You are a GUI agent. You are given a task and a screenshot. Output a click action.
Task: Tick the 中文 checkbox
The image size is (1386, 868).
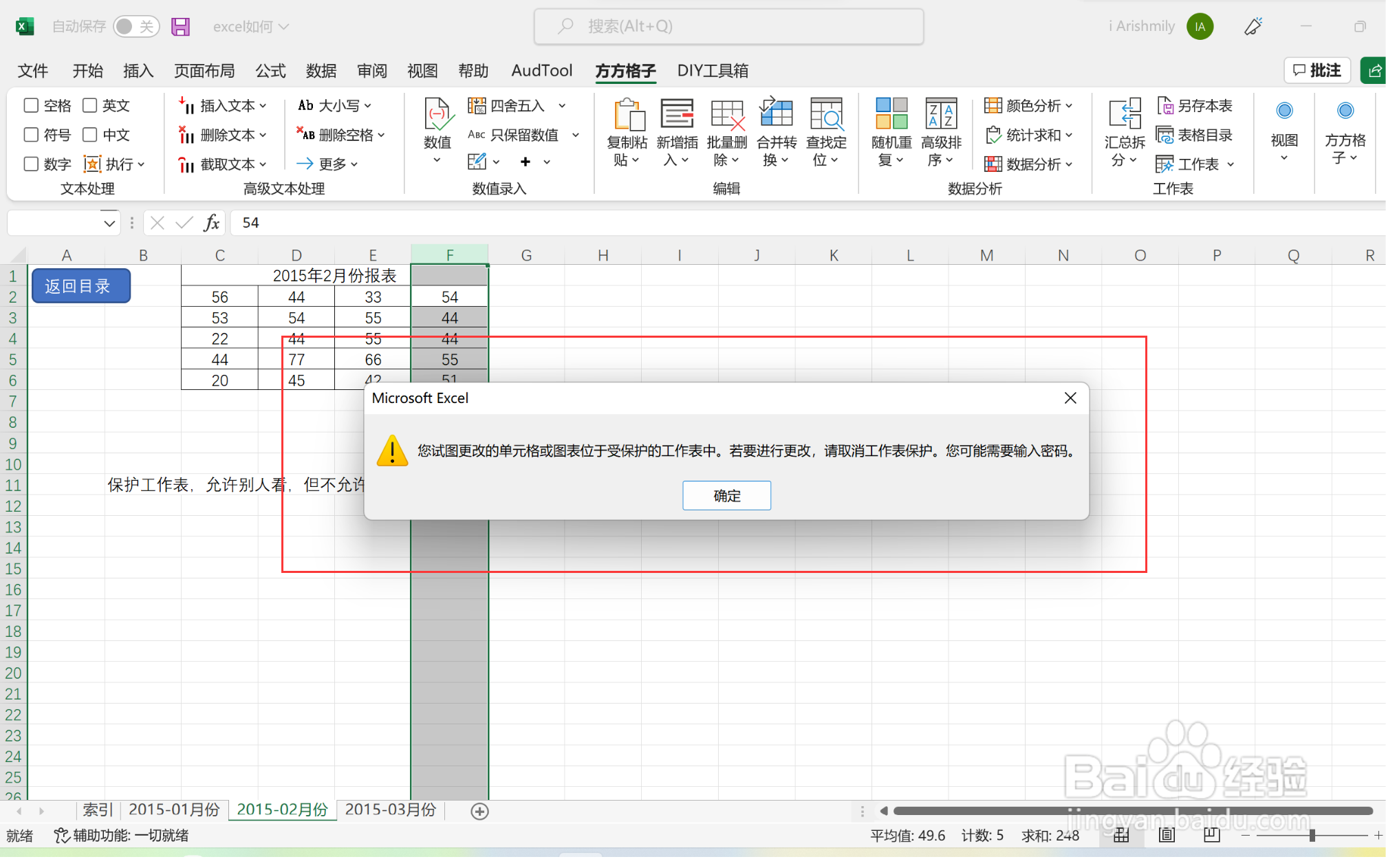(90, 135)
